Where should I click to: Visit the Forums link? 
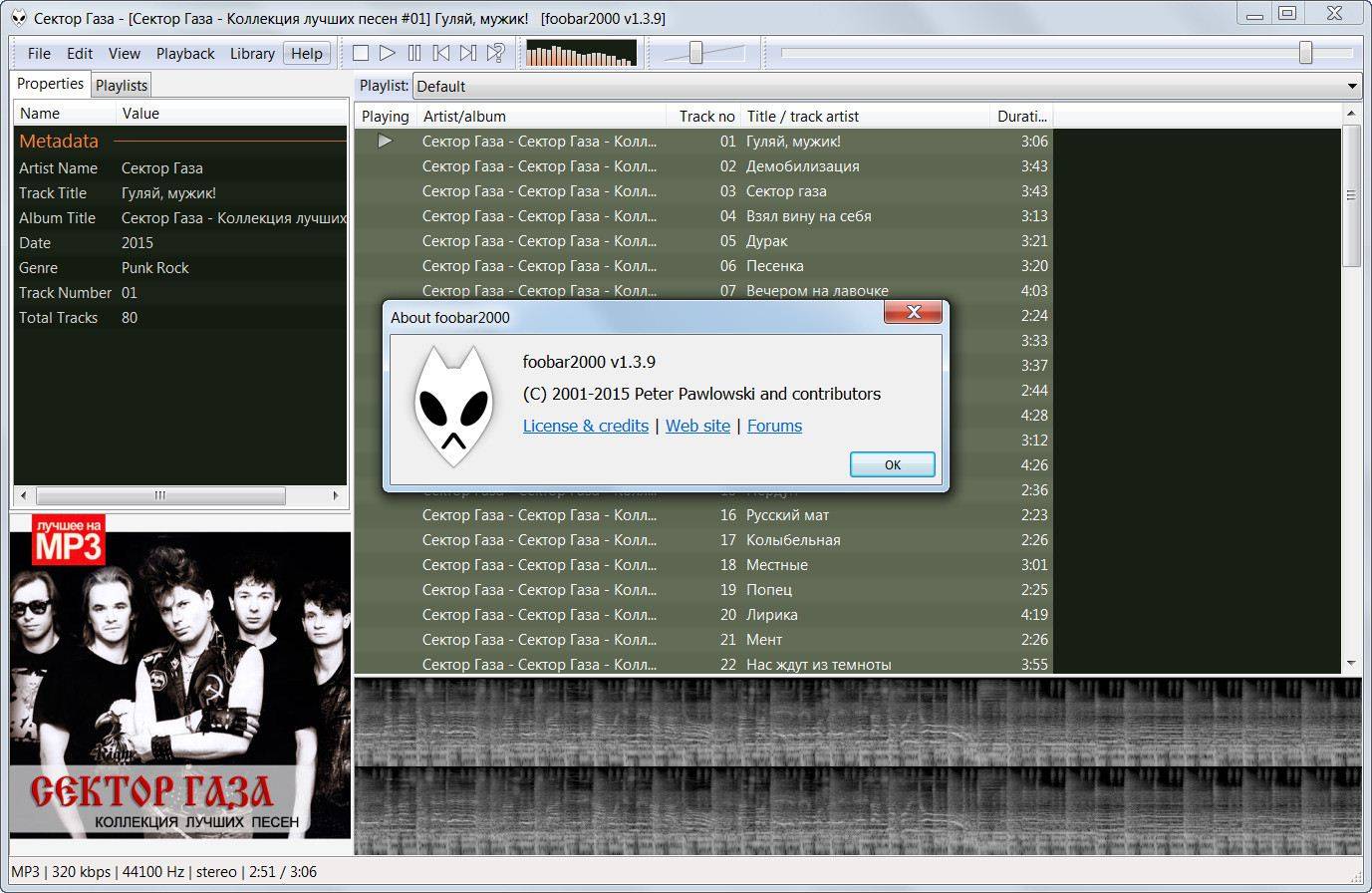click(x=774, y=426)
